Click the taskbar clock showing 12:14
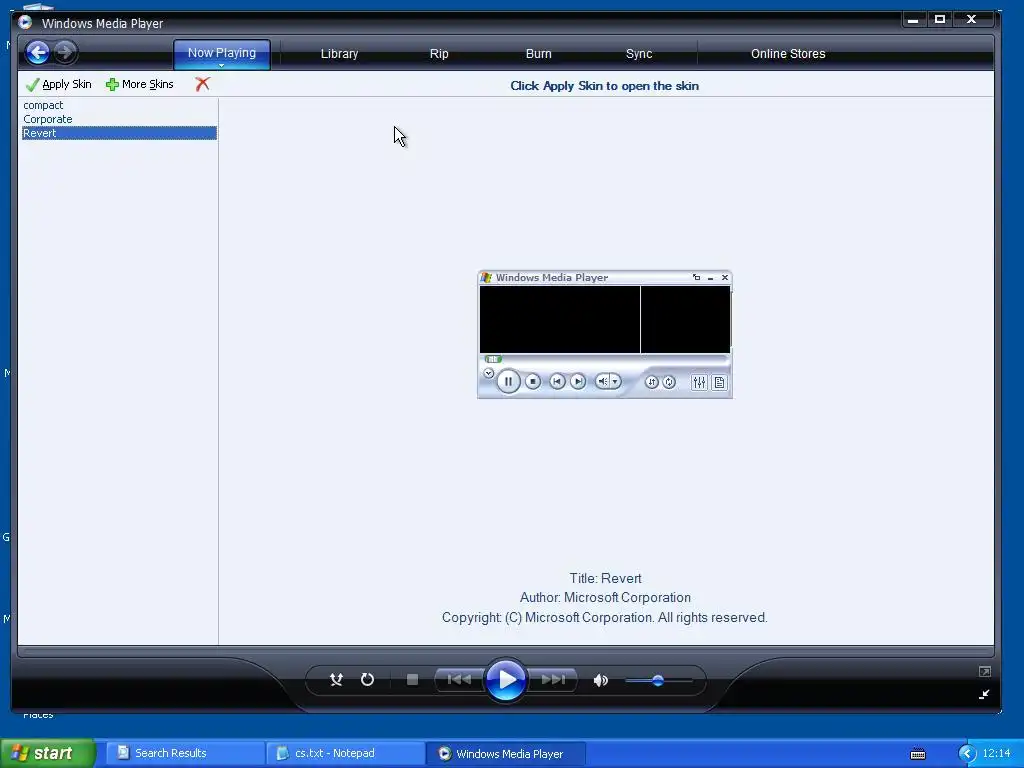The image size is (1024, 768). tap(997, 754)
